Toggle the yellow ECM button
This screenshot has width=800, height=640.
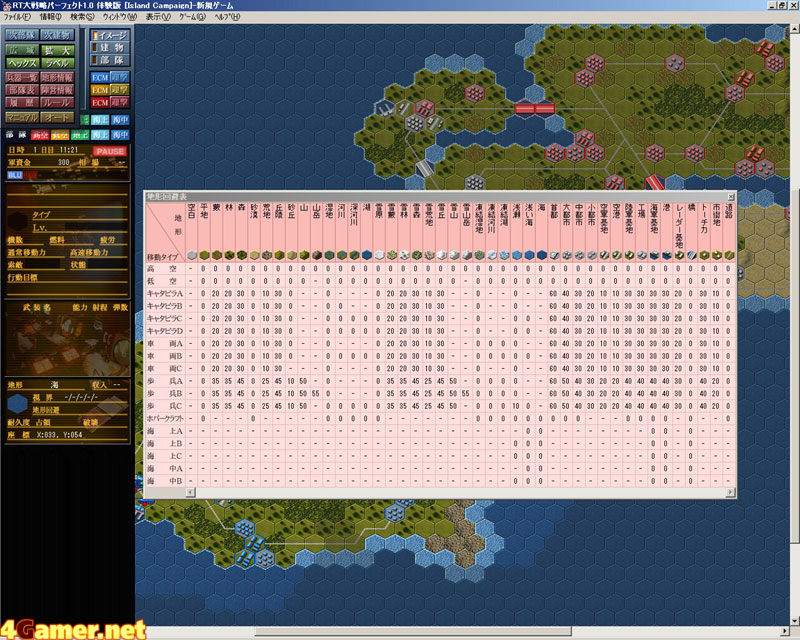point(100,90)
